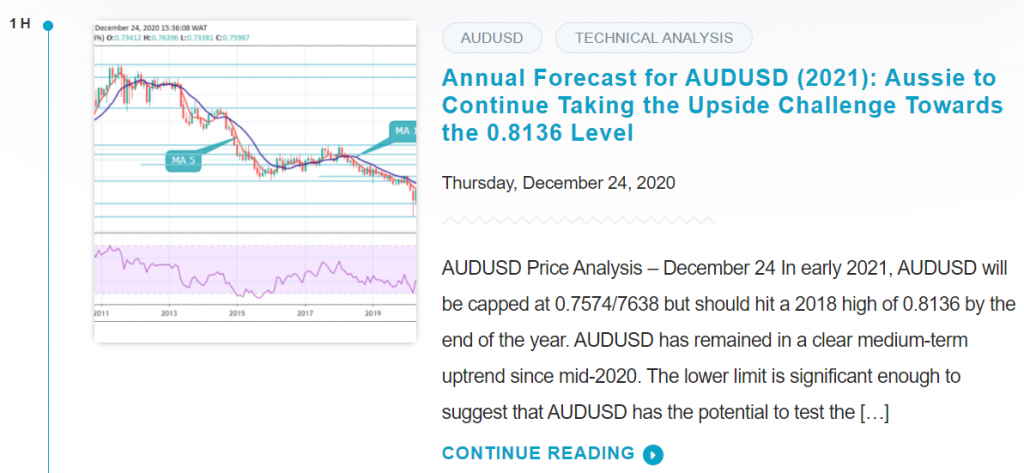
Task: Click the 2011 year on chart axis
Action: (102, 313)
